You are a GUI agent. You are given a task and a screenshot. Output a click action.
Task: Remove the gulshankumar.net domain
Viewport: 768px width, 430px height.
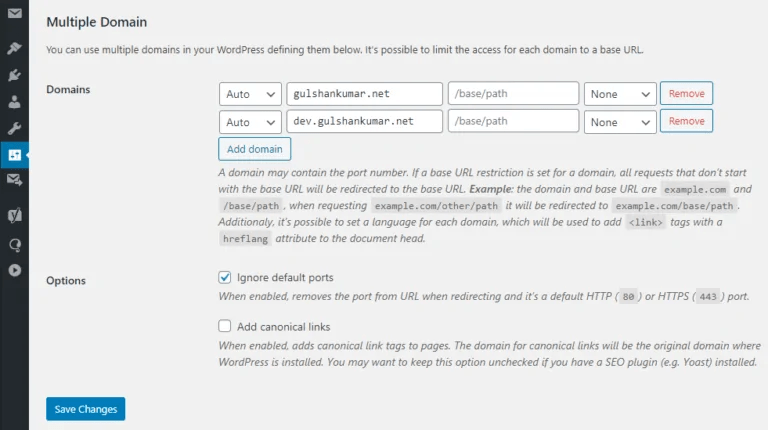(x=686, y=94)
